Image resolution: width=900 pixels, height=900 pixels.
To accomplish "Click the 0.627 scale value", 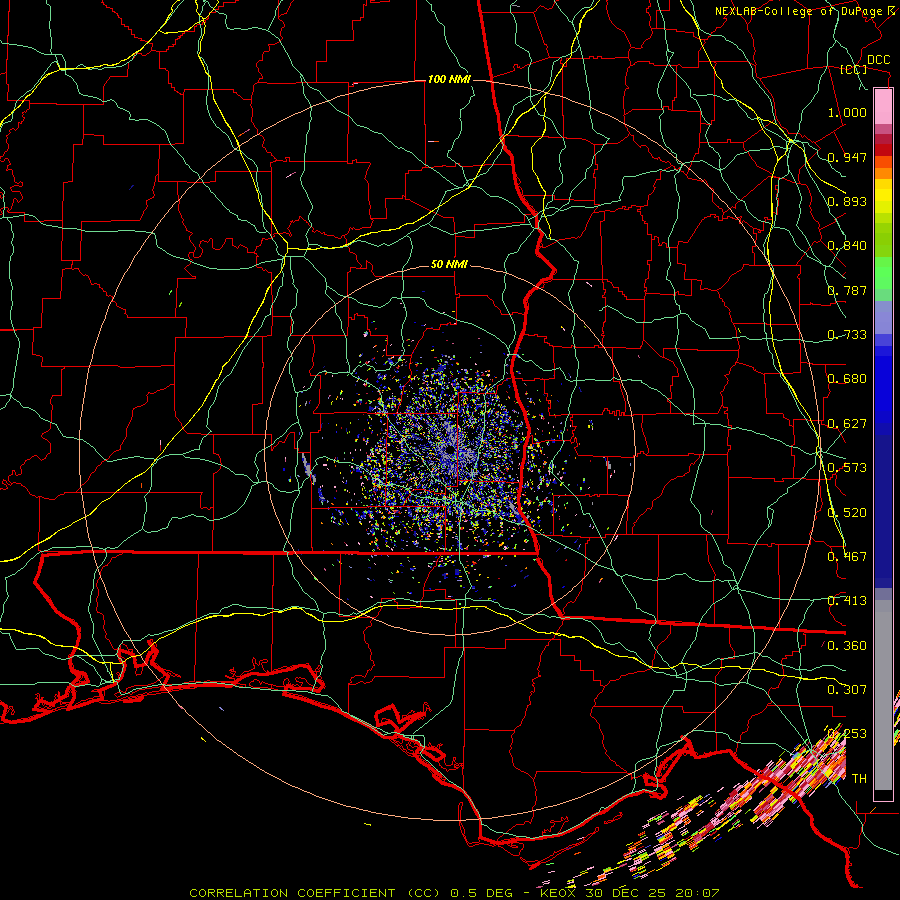I will [847, 424].
